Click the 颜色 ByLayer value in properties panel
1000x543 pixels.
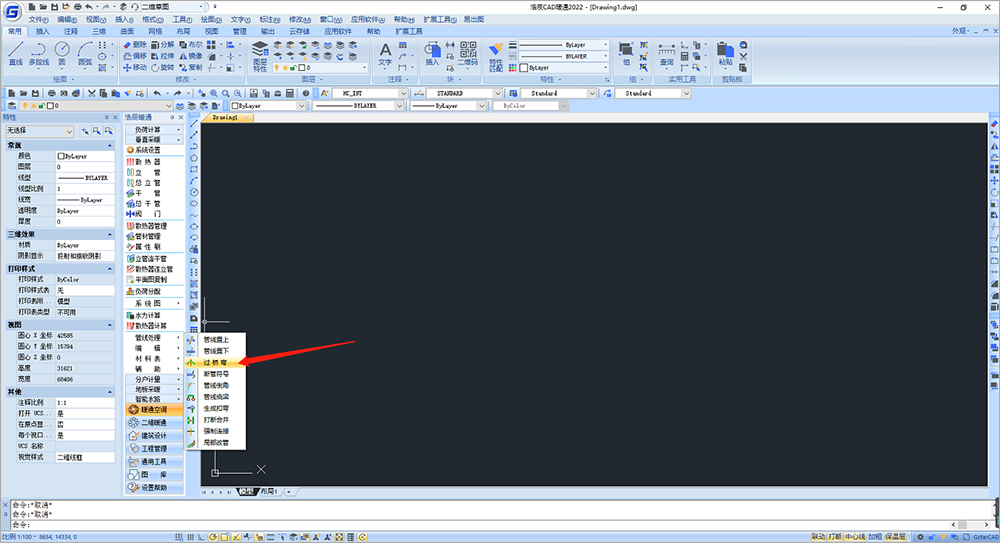click(x=85, y=156)
